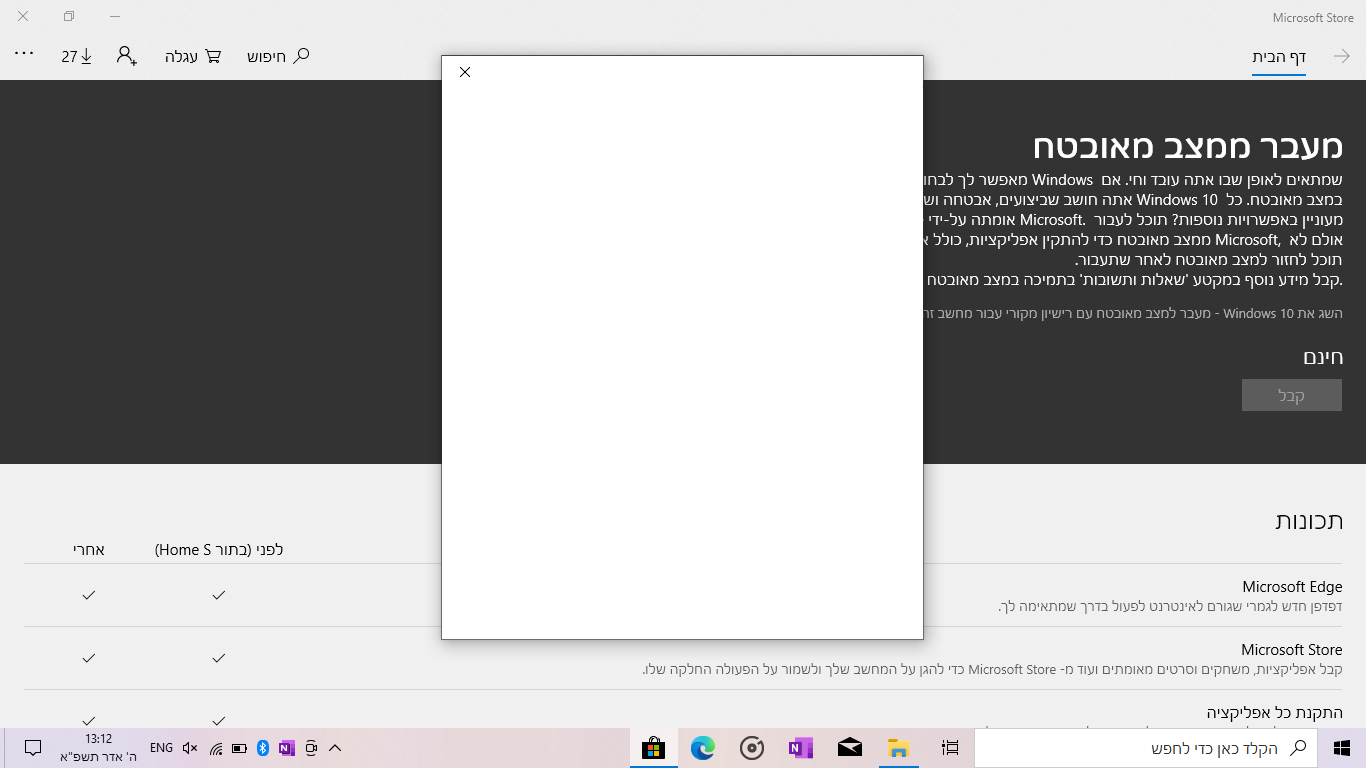1366x768 pixels.
Task: Open Task View on the taskbar
Action: (x=950, y=748)
